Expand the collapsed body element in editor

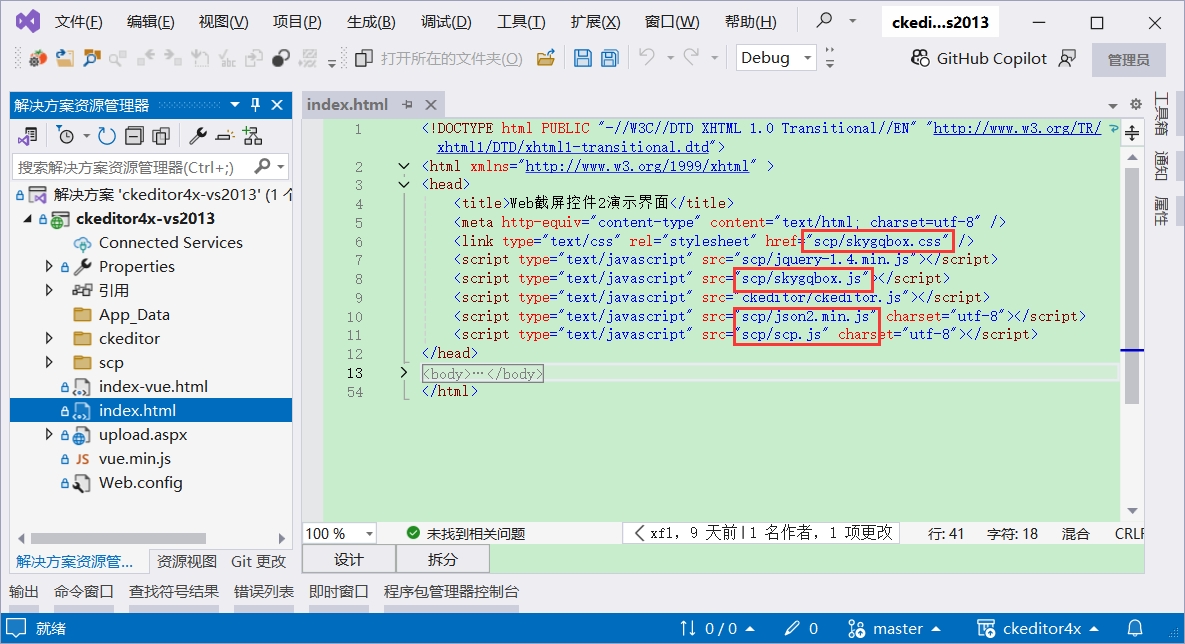404,373
